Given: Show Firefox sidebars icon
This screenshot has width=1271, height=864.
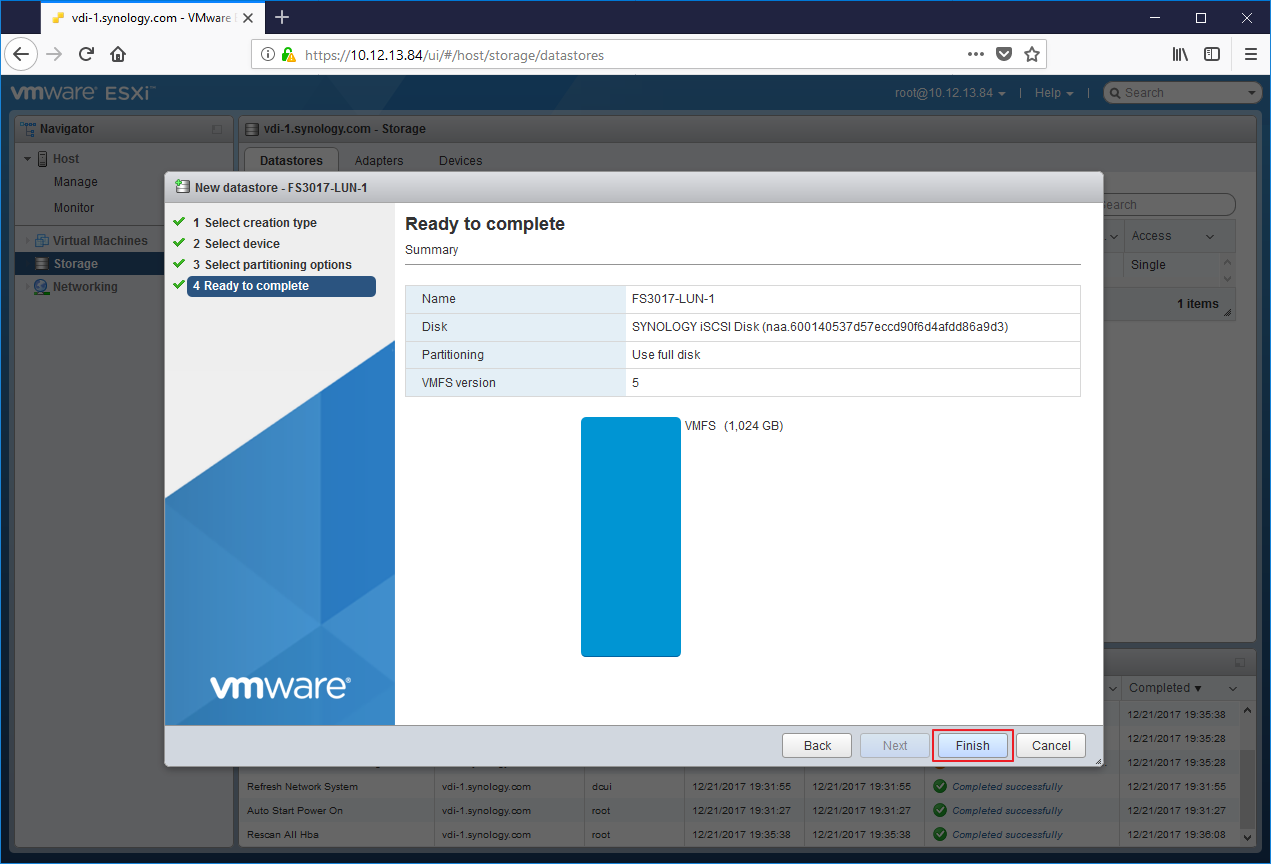Looking at the screenshot, I should tap(1212, 54).
